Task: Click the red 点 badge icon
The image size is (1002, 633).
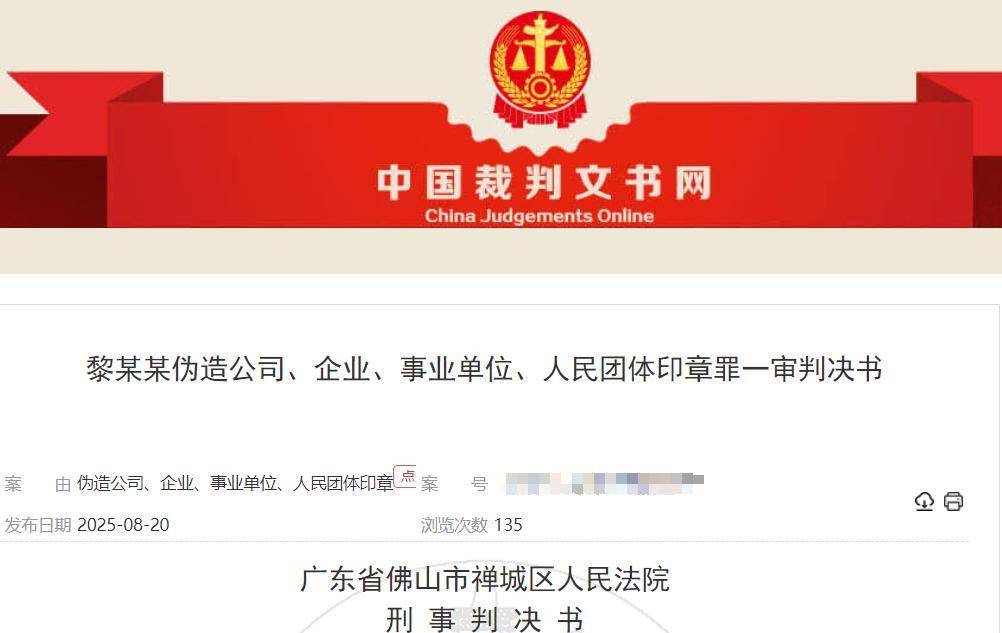Action: point(406,477)
